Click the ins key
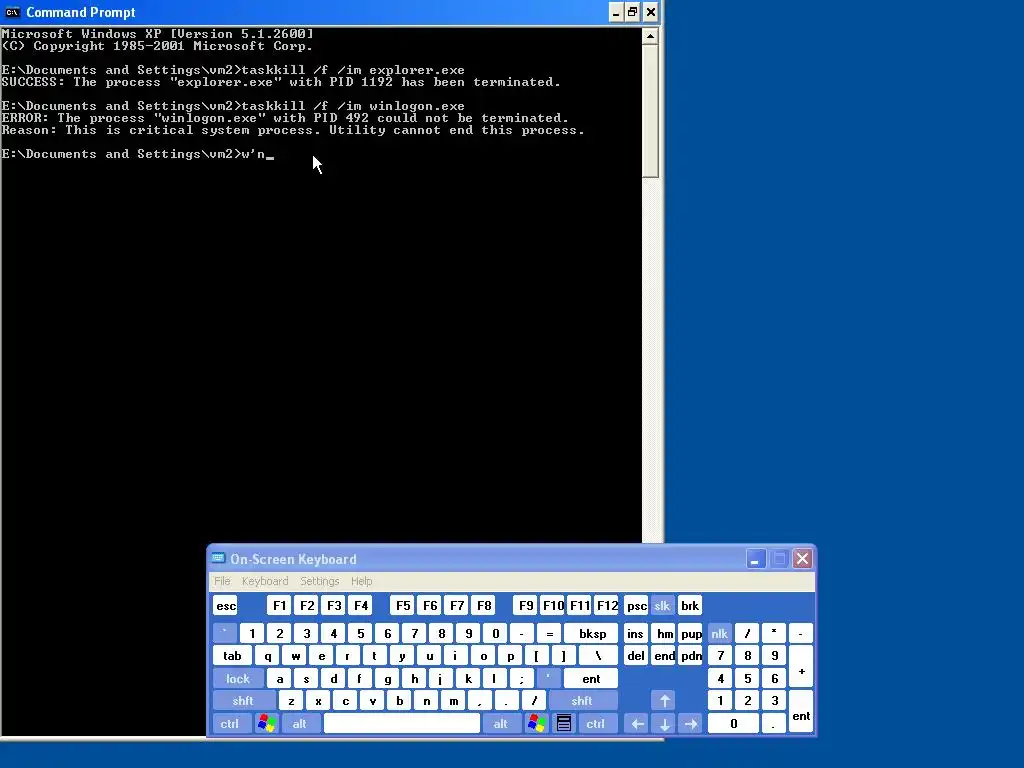The width and height of the screenshot is (1024, 768). 636,633
